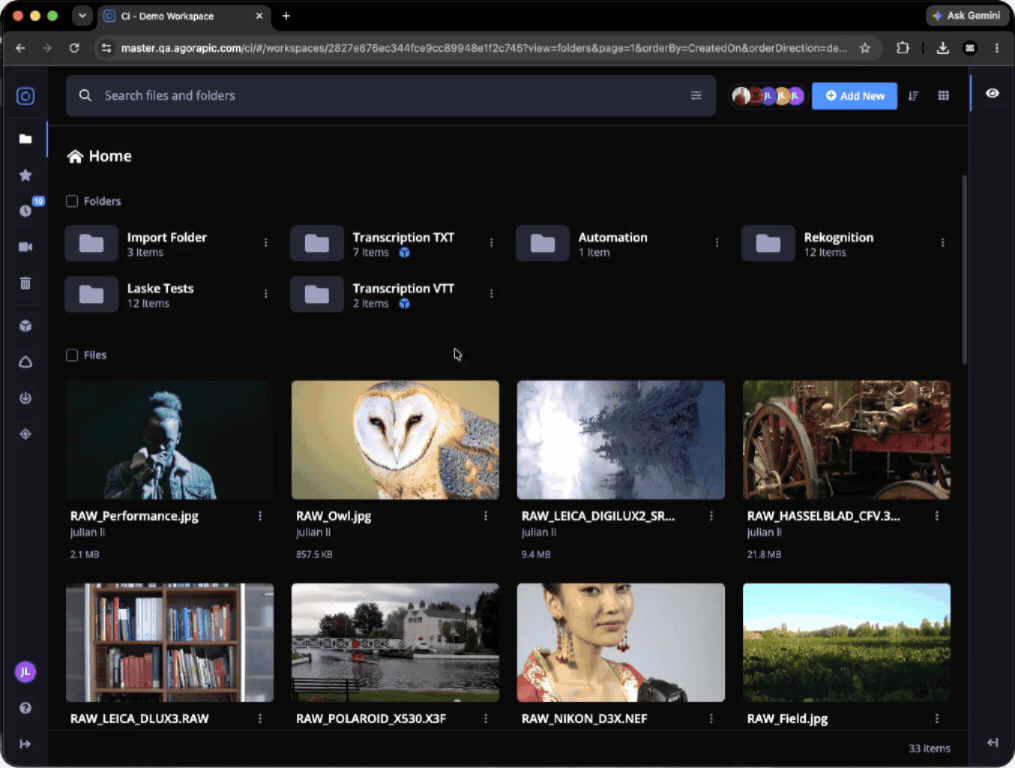
Task: Open the video camera sidebar icon
Action: click(25, 247)
